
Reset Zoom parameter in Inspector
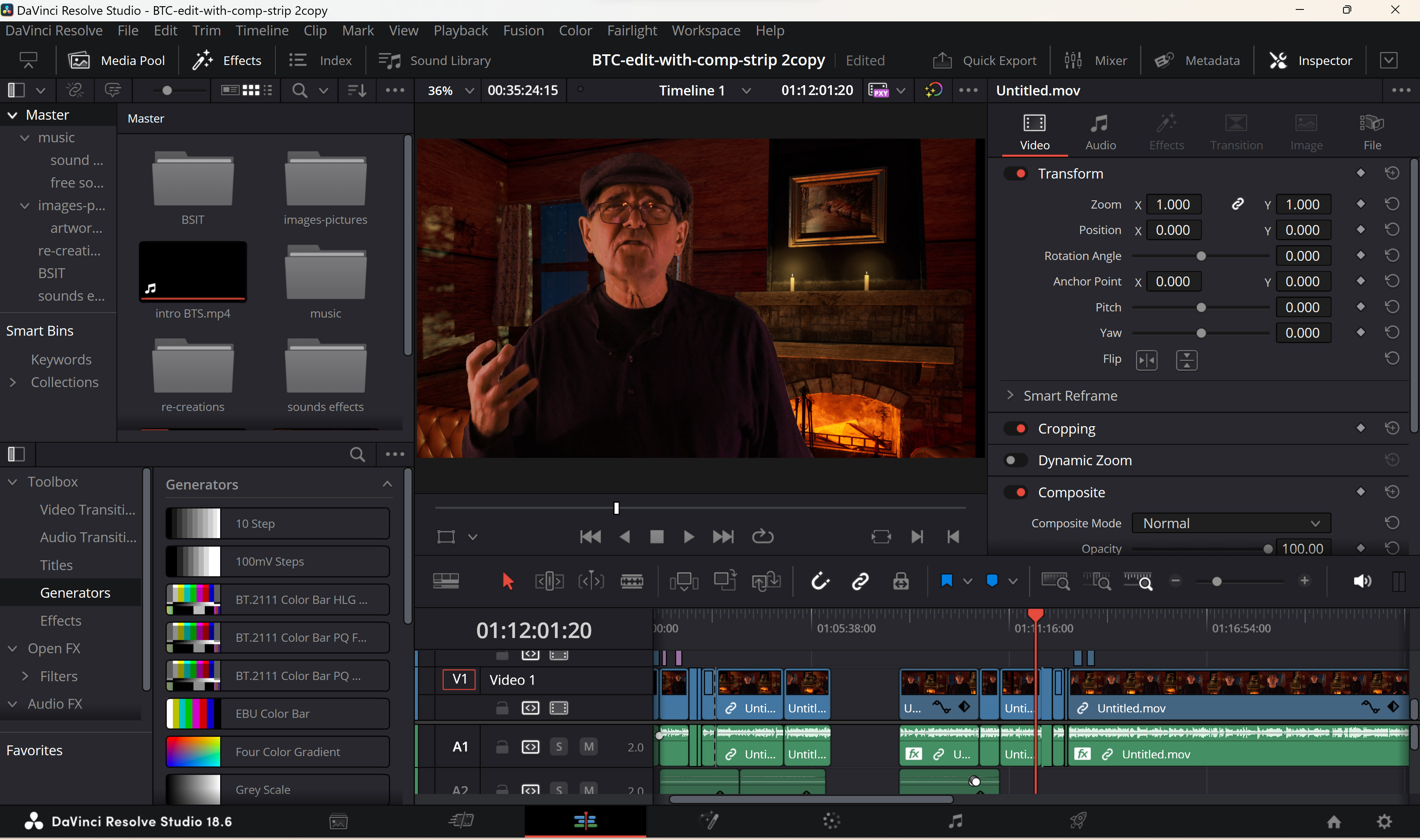1392,204
